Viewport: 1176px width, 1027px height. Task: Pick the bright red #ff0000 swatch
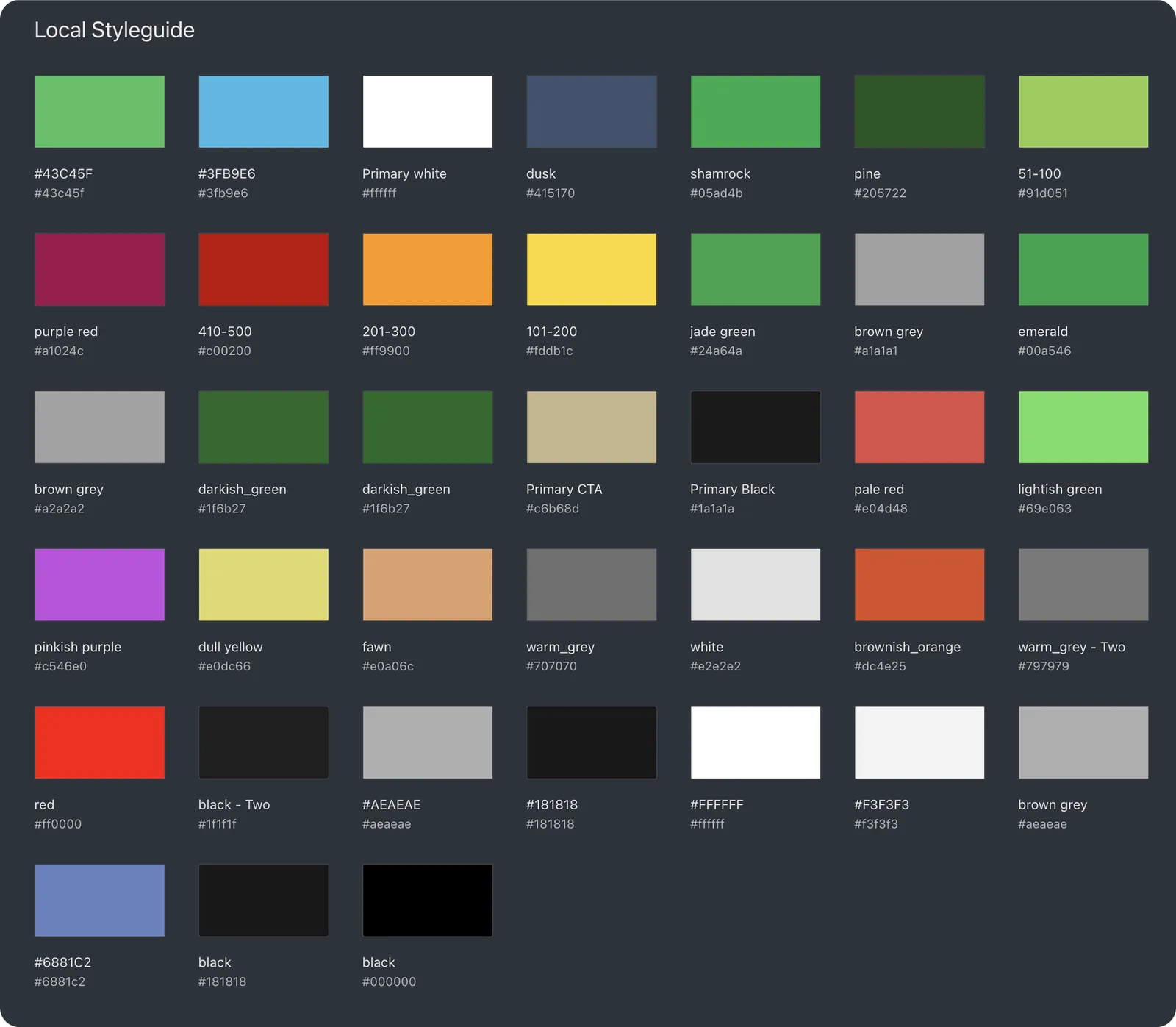pos(99,742)
